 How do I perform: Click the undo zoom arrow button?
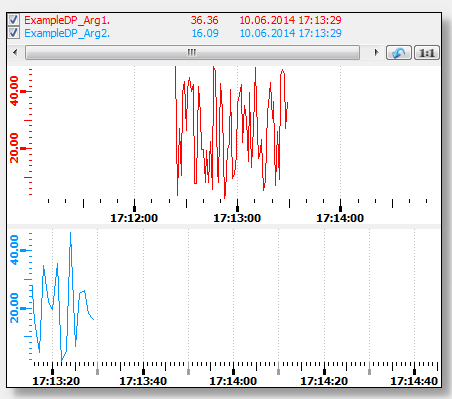[x=399, y=53]
